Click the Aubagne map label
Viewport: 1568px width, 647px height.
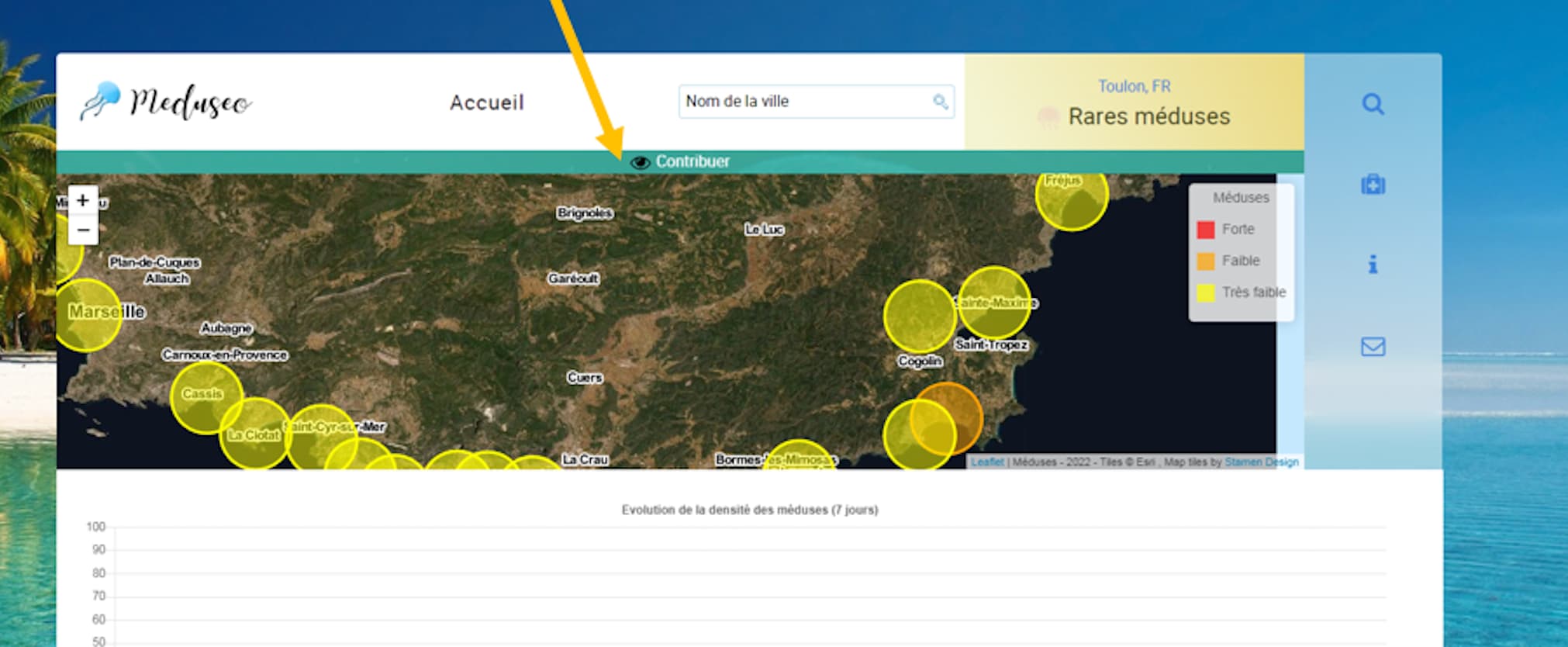pos(226,328)
